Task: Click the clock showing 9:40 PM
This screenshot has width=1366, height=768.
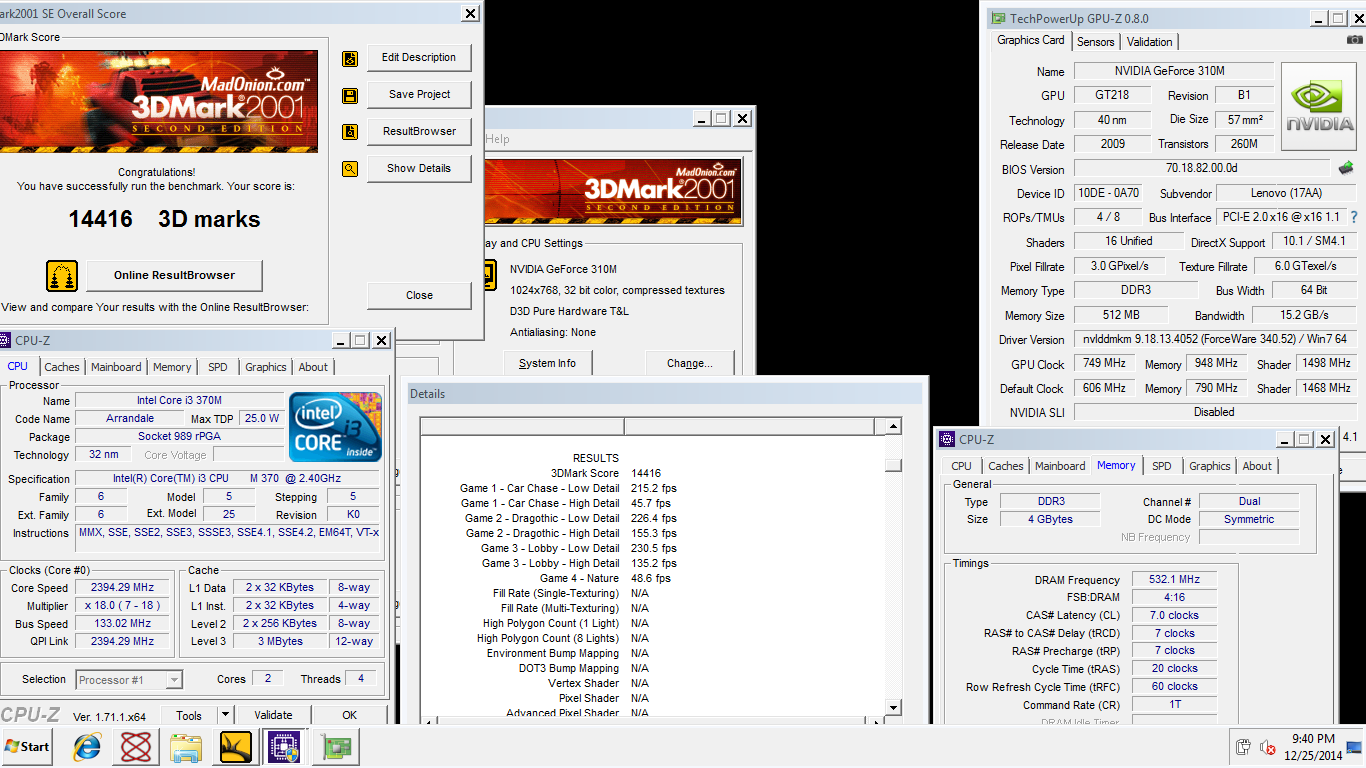Action: pos(1313,739)
